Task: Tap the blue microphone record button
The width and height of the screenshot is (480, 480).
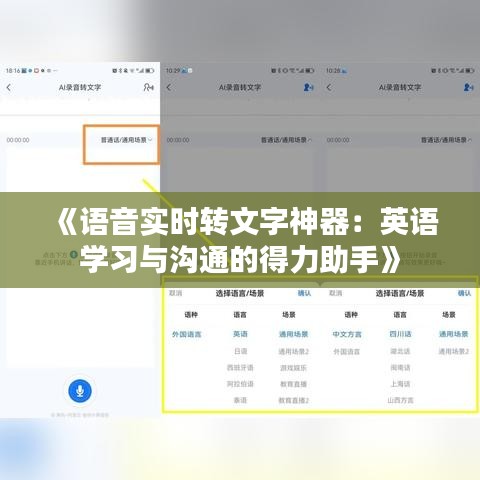Action: pyautogui.click(x=80, y=390)
